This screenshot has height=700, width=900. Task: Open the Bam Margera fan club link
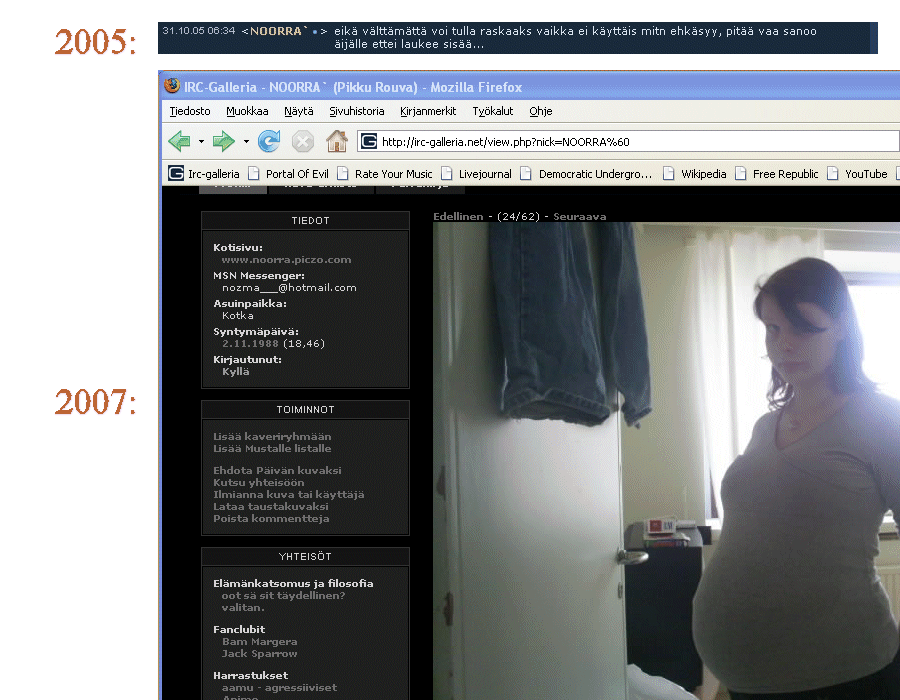(259, 641)
